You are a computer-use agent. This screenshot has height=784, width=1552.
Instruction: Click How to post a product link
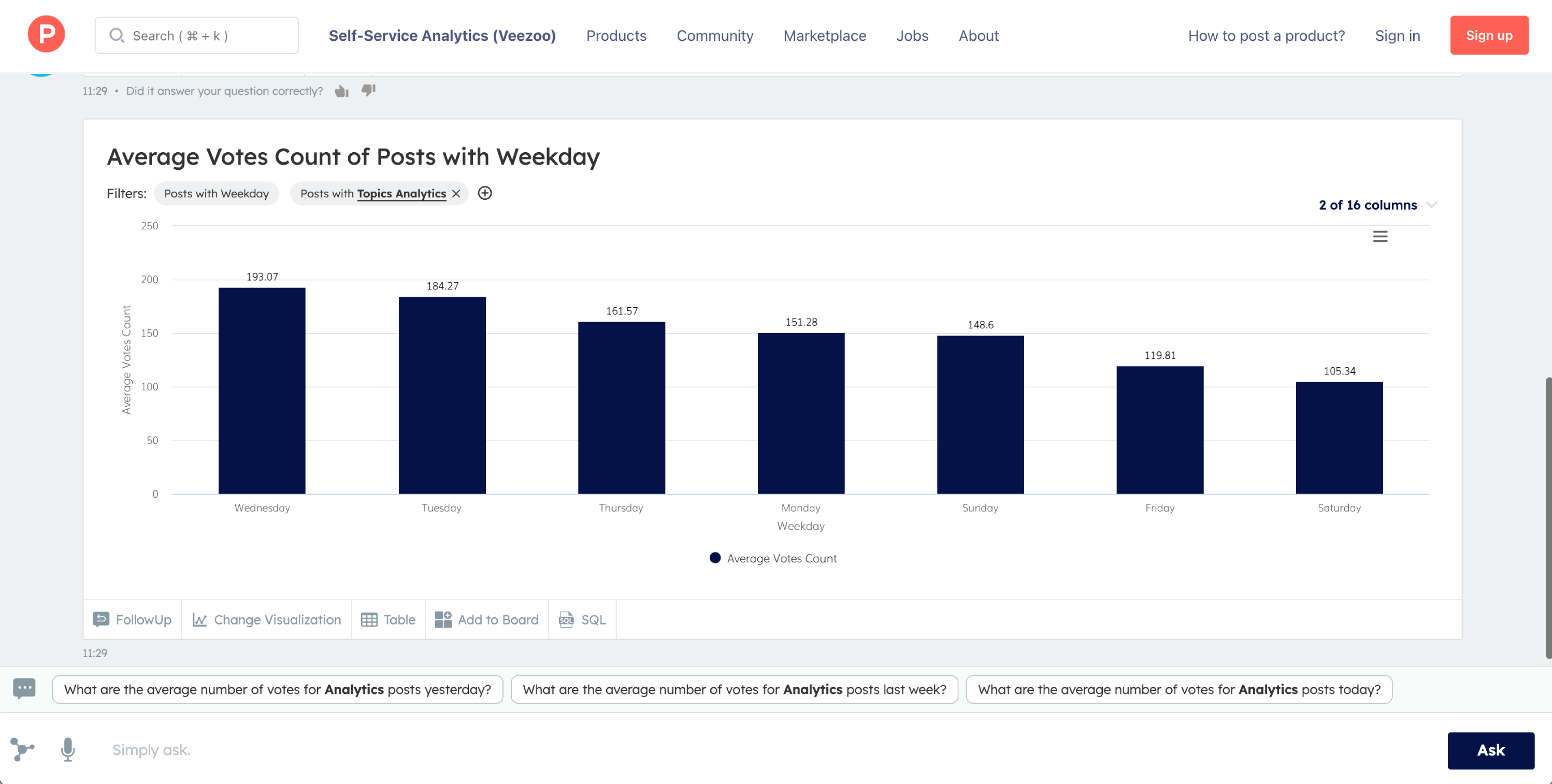(1267, 36)
